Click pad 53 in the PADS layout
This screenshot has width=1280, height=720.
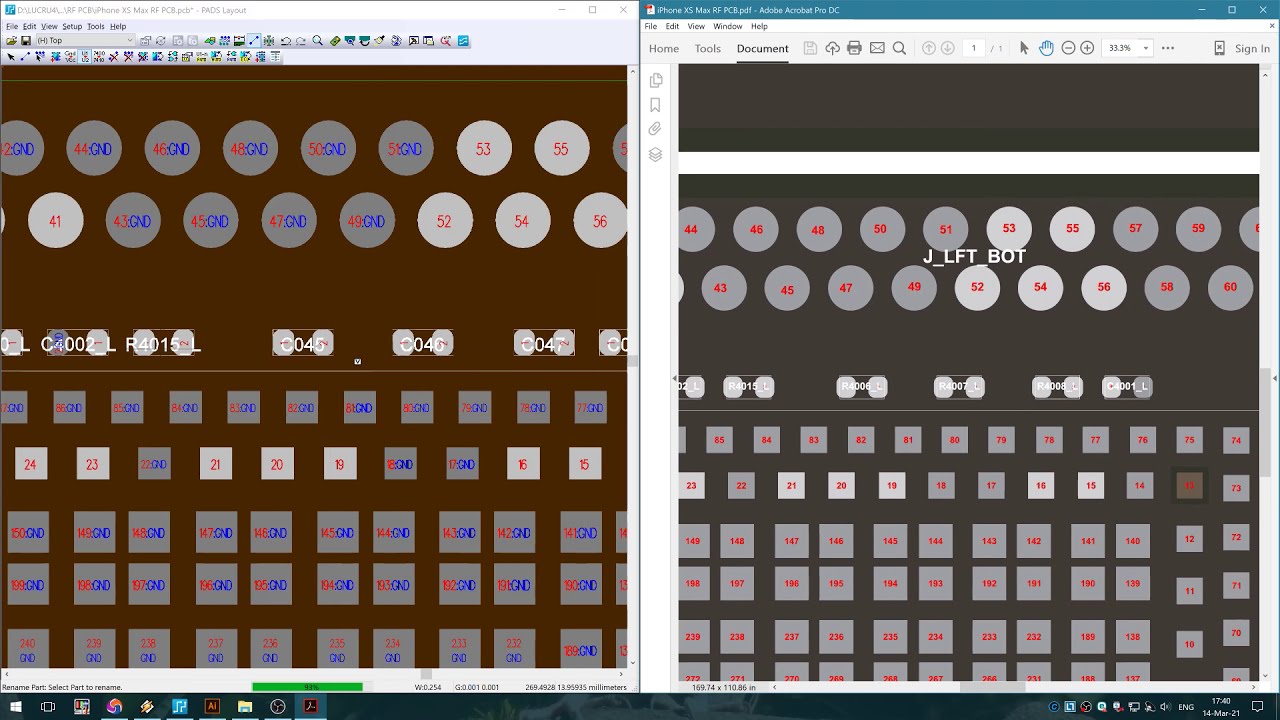(484, 149)
